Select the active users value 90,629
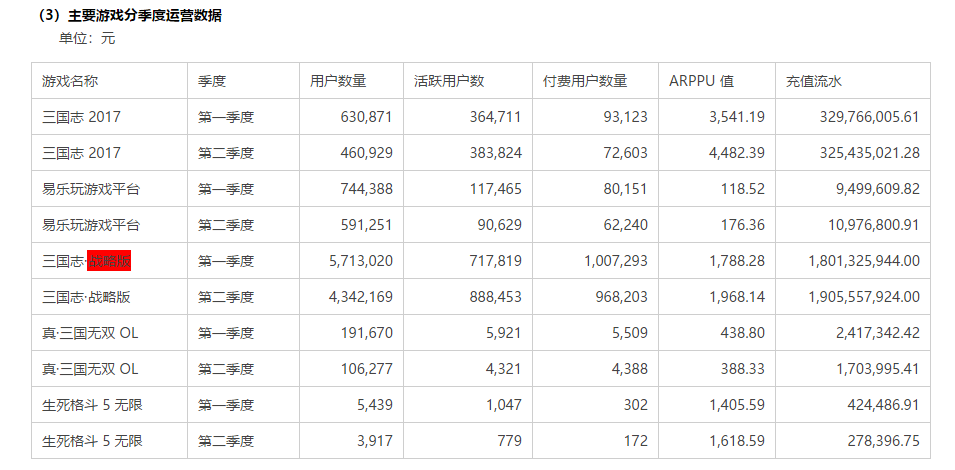 pyautogui.click(x=499, y=225)
